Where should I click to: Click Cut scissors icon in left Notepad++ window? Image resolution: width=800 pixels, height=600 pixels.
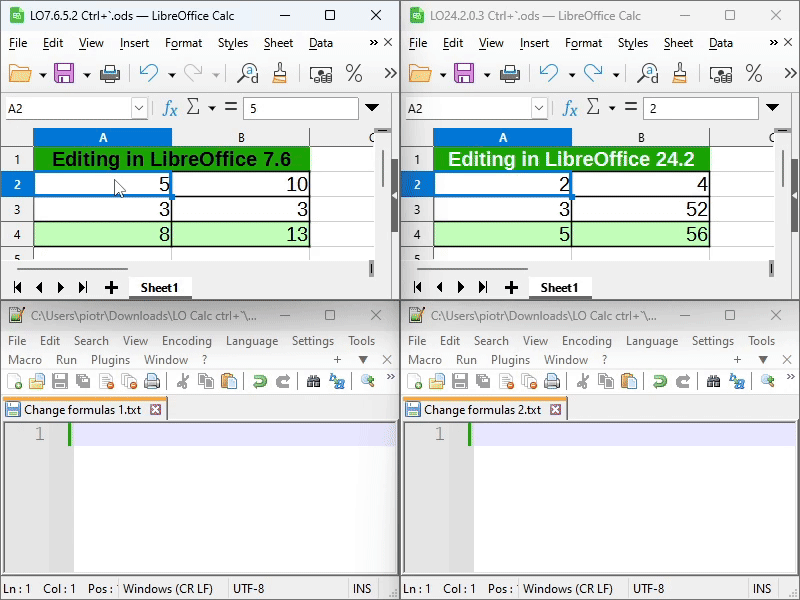pos(182,381)
